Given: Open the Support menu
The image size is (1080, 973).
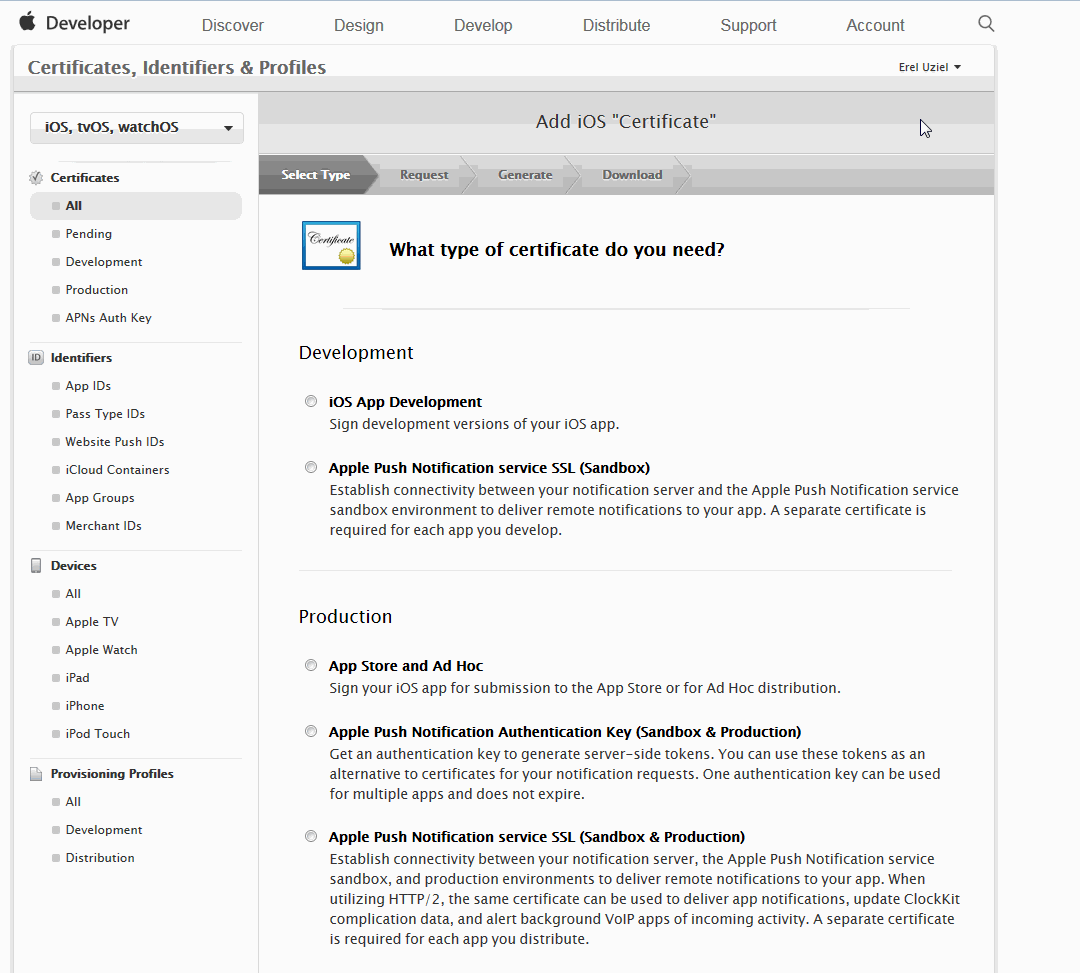Looking at the screenshot, I should tap(748, 25).
